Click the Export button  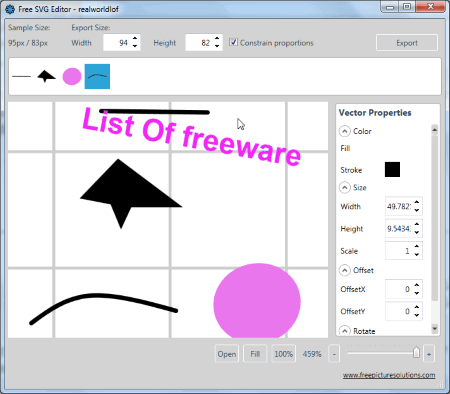407,43
